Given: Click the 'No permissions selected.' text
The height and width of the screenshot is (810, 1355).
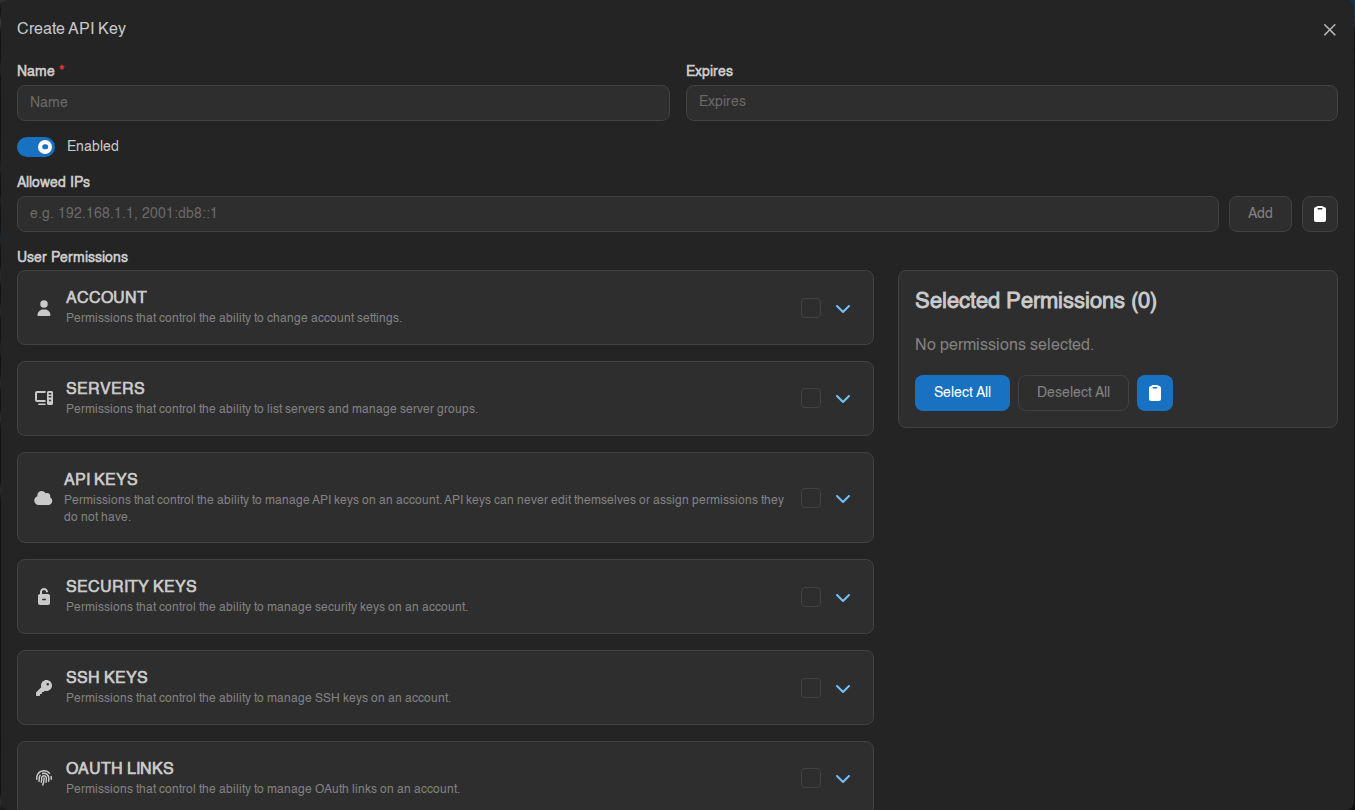Looking at the screenshot, I should pyautogui.click(x=1004, y=345).
